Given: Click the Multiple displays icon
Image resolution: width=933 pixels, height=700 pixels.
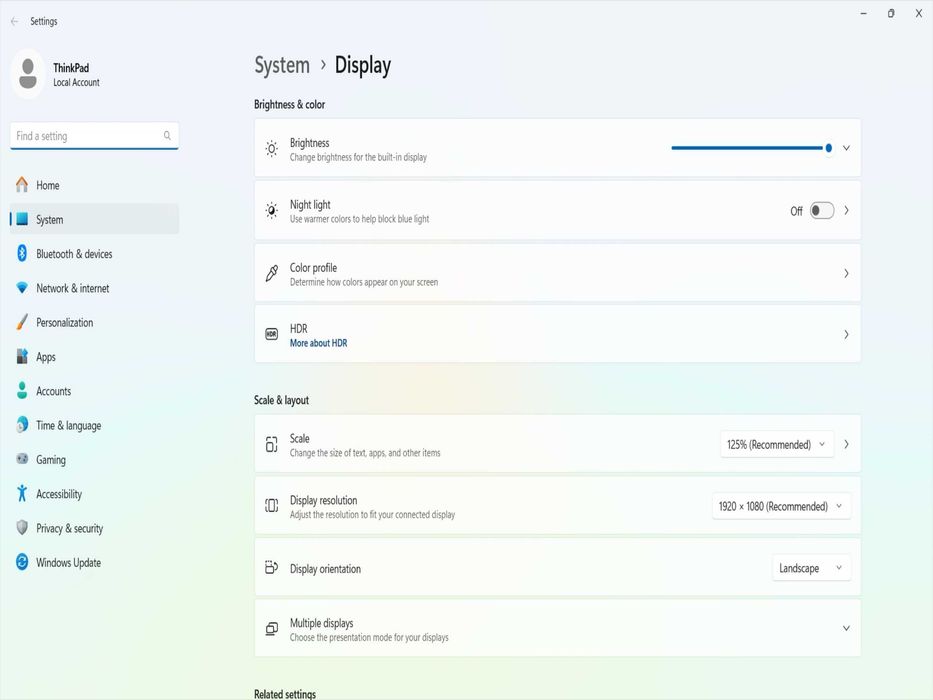Looking at the screenshot, I should tap(271, 629).
